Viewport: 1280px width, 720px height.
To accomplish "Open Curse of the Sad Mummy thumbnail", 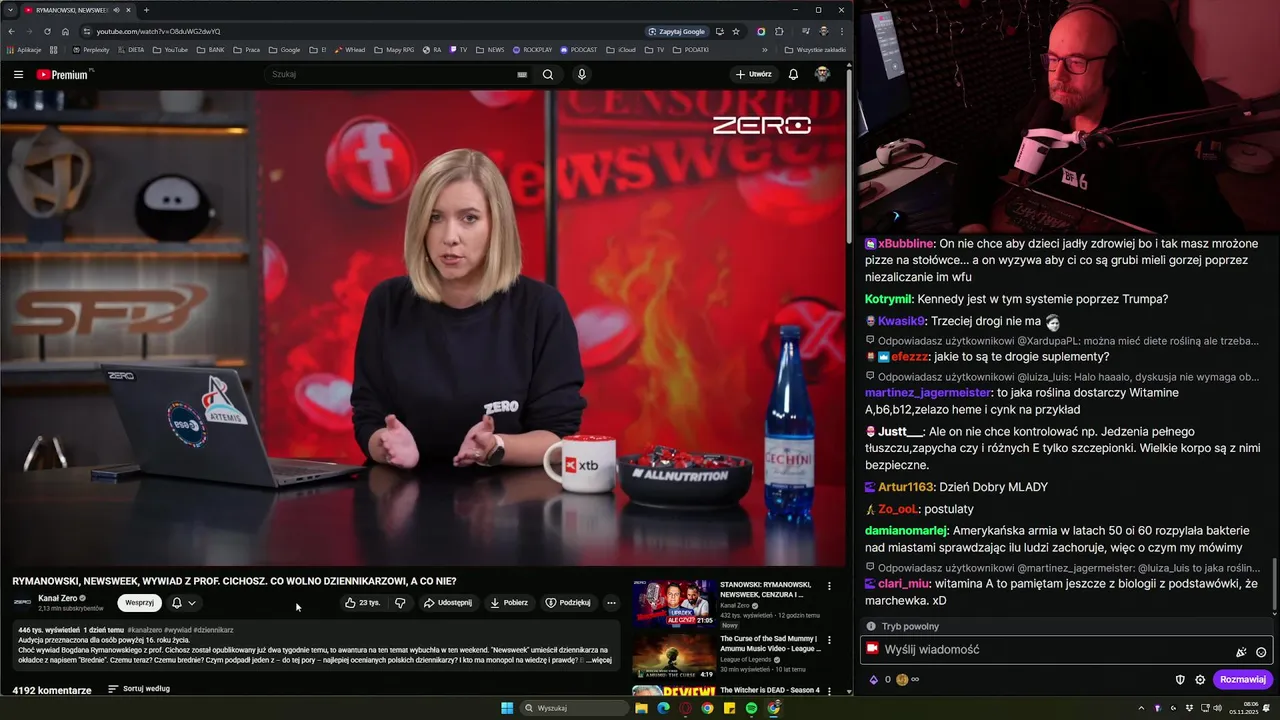I will pyautogui.click(x=674, y=657).
